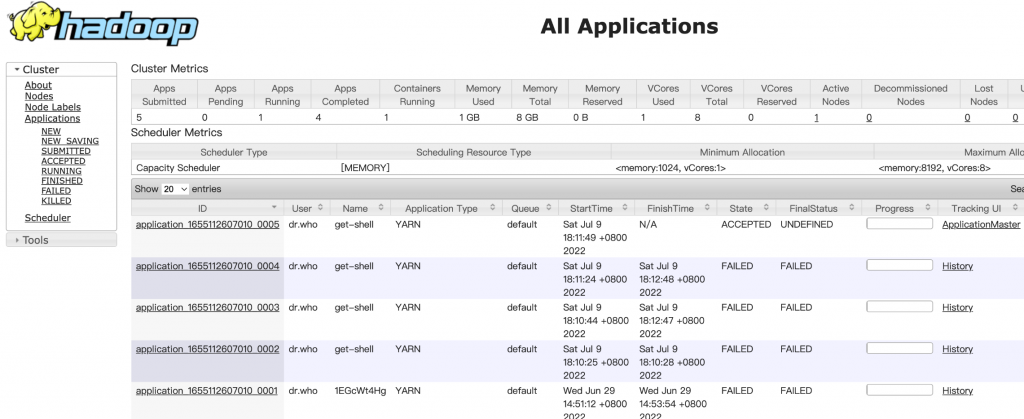Sort table by ID column
Screen dimensions: 1024x419
[207, 208]
